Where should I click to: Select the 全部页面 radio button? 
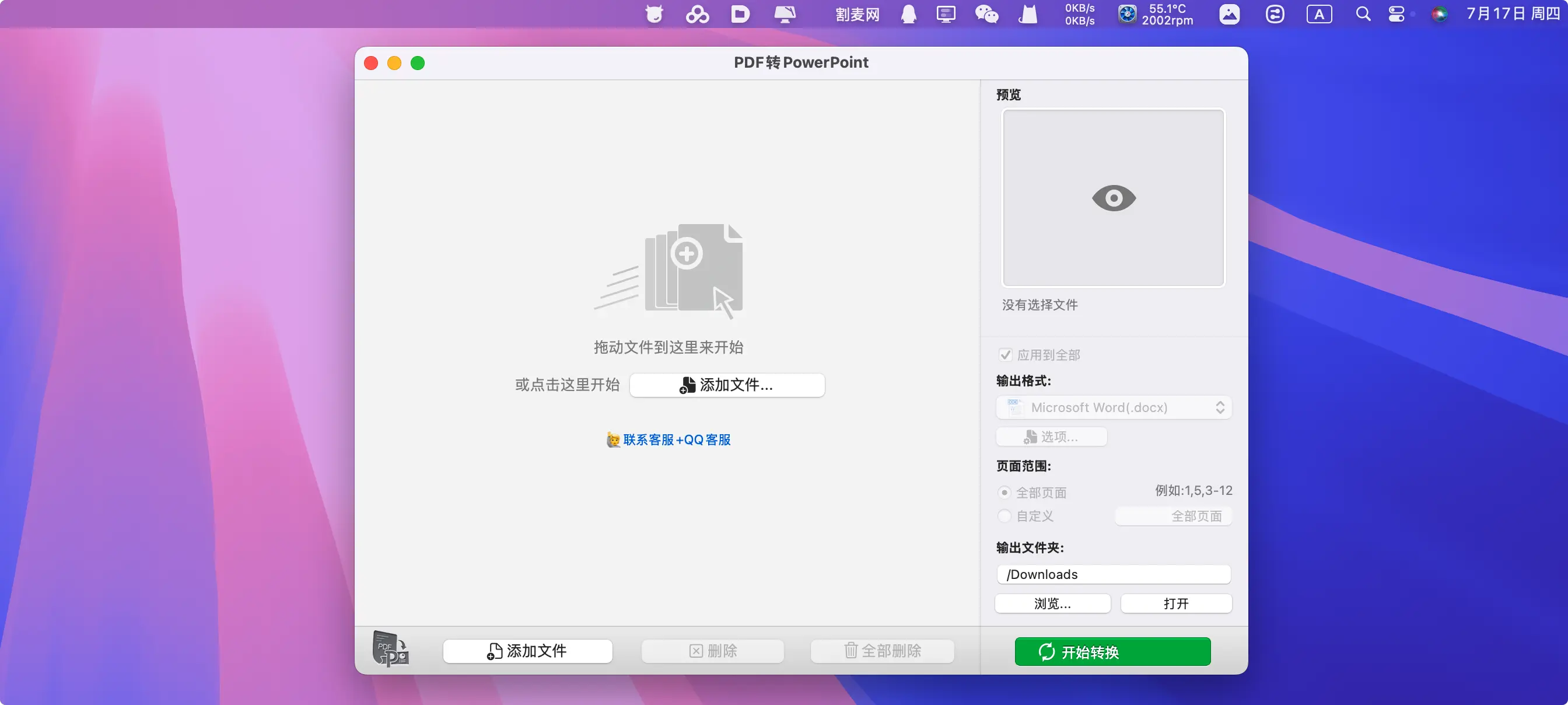coord(1005,493)
